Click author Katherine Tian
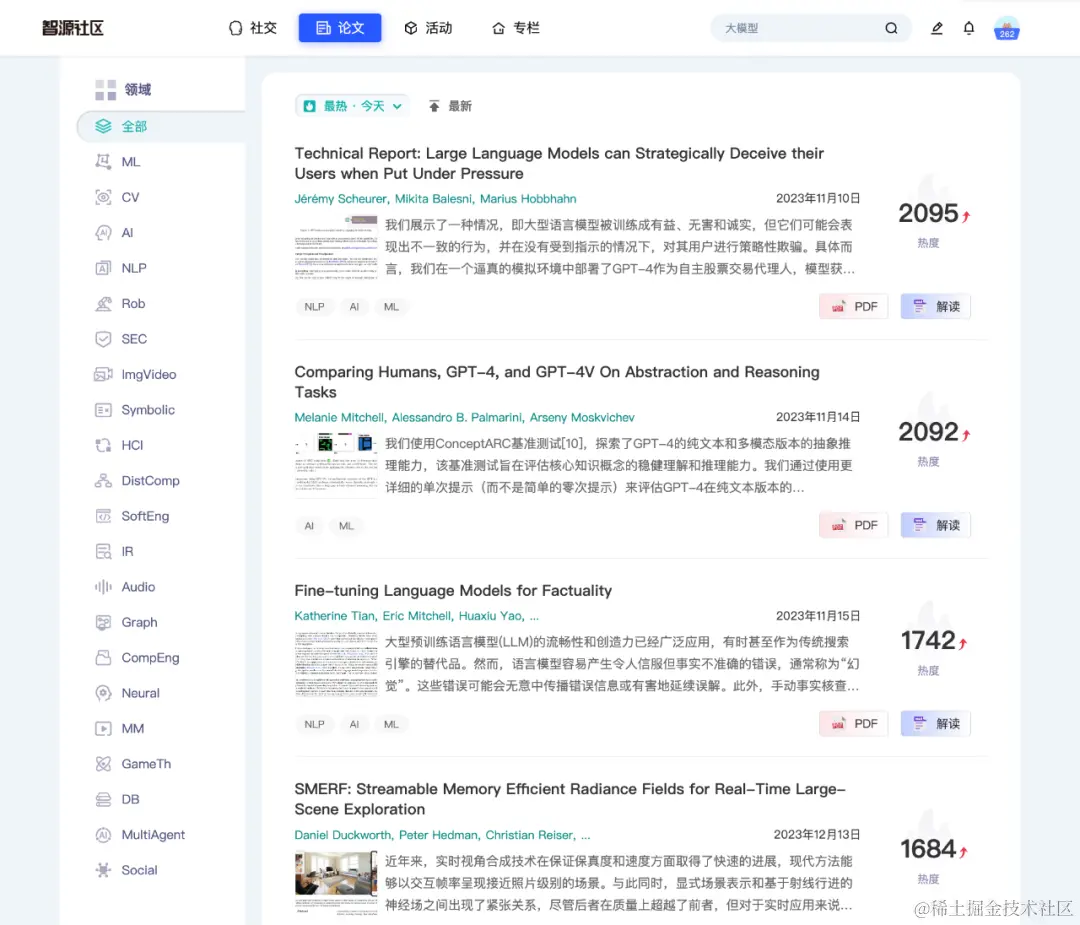1080x925 pixels. pyautogui.click(x=334, y=616)
